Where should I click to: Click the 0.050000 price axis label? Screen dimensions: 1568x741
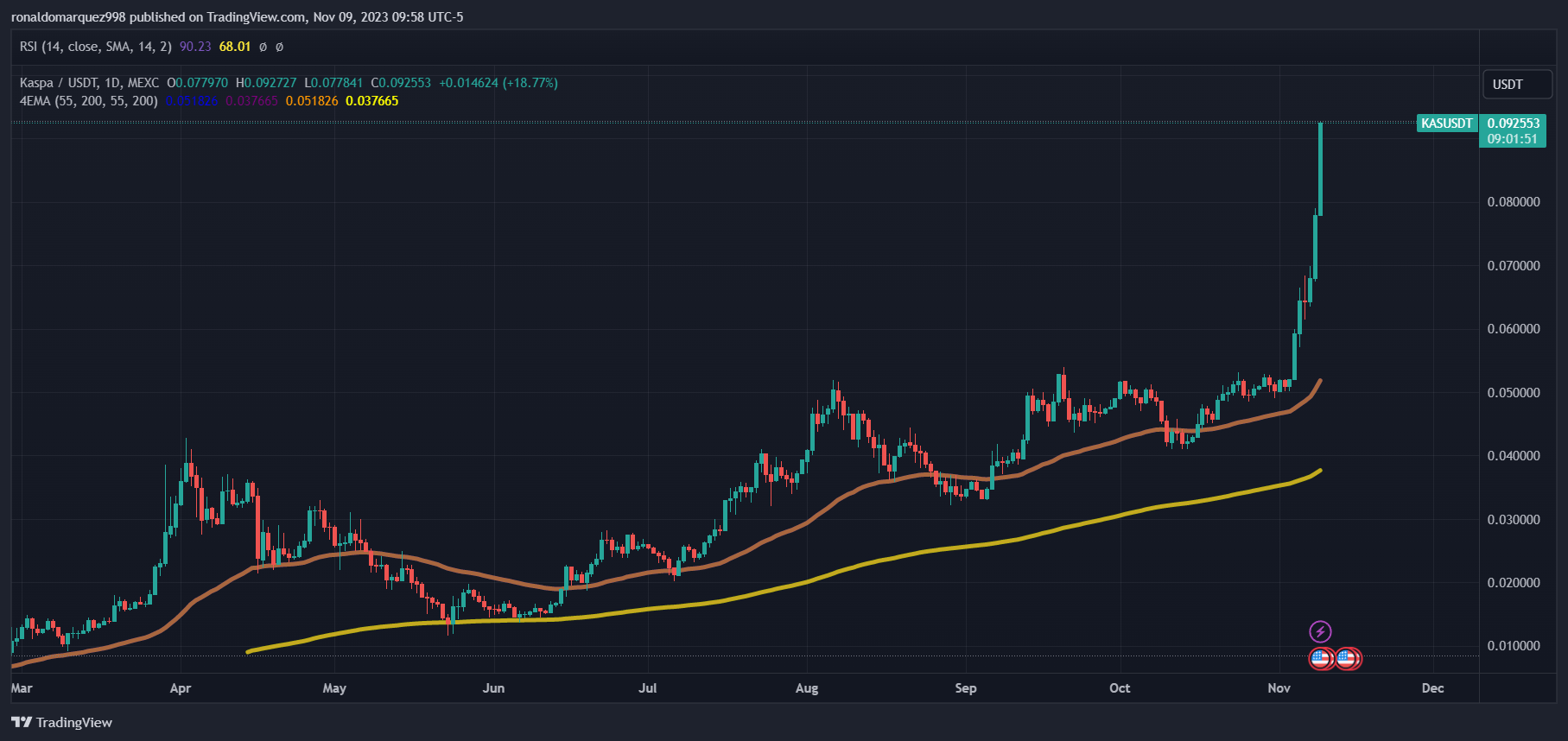[x=1514, y=393]
